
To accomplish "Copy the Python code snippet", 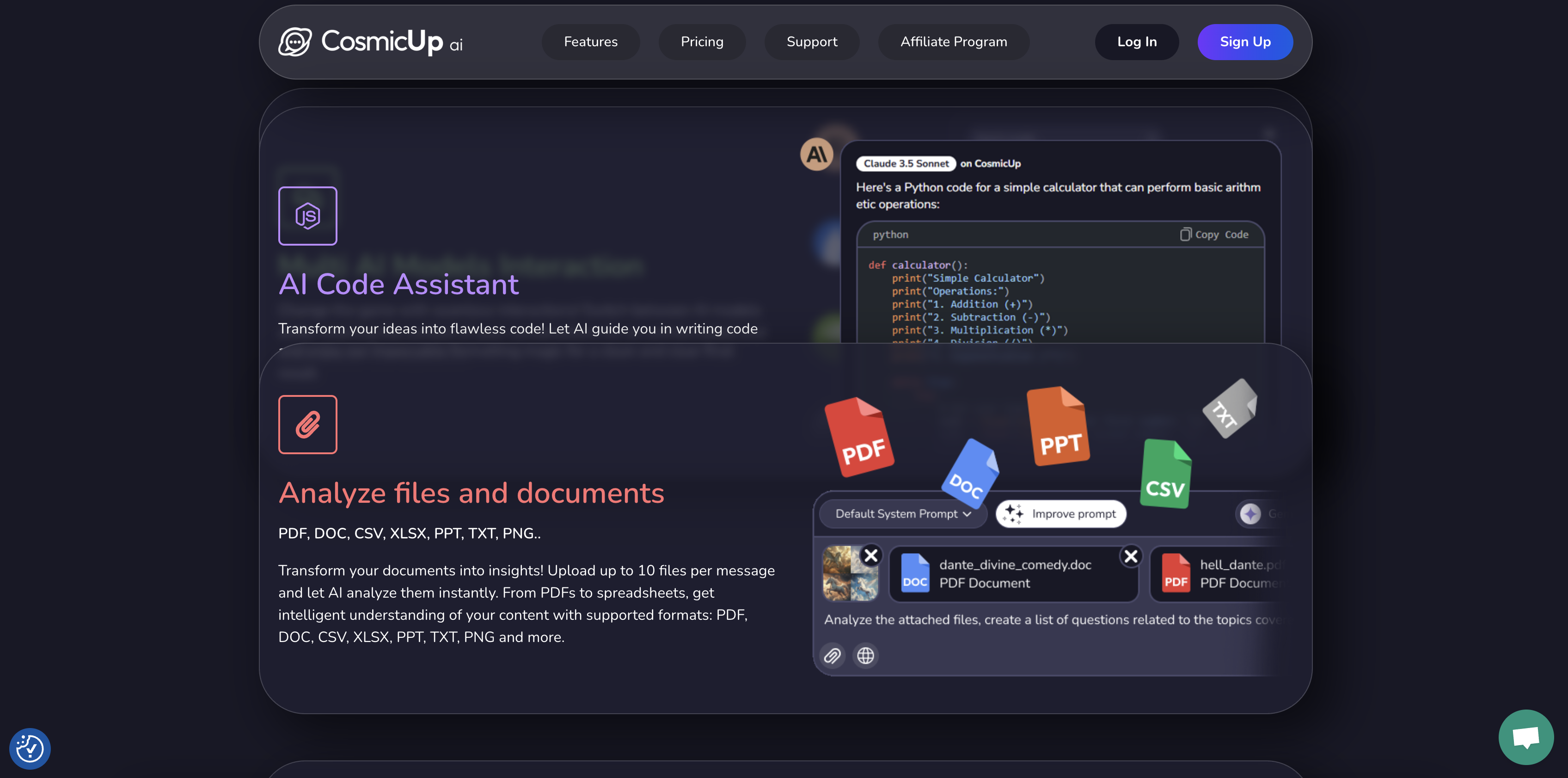I will click(1214, 235).
